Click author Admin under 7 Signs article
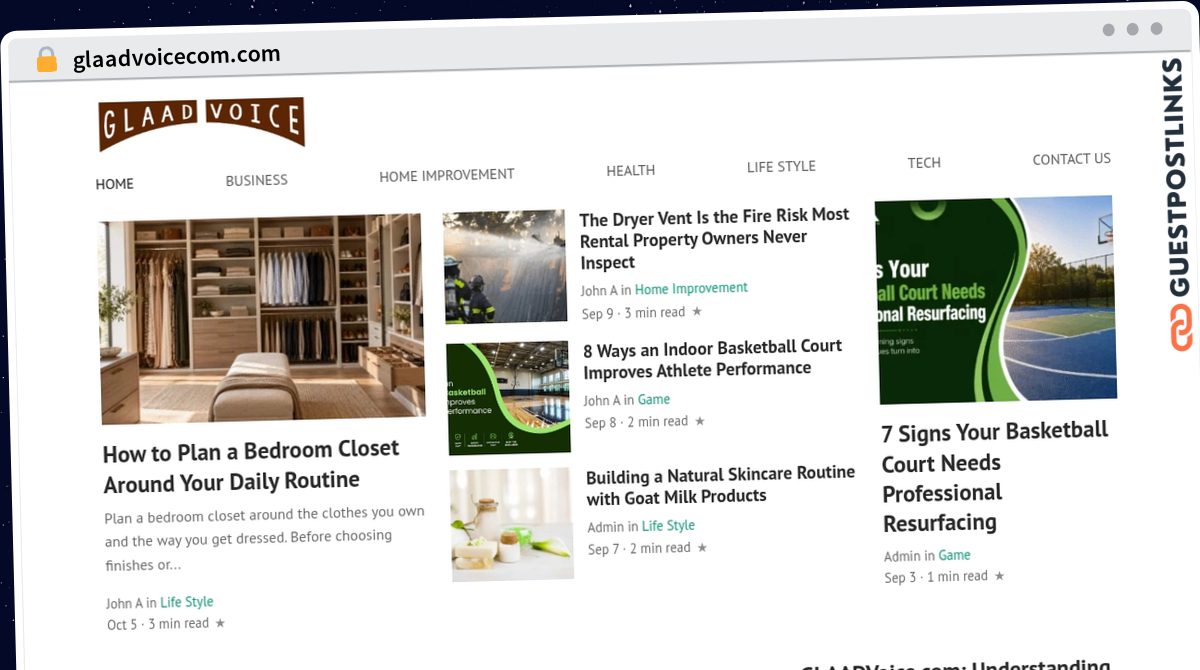Screen dimensions: 1200x670 click(902, 556)
